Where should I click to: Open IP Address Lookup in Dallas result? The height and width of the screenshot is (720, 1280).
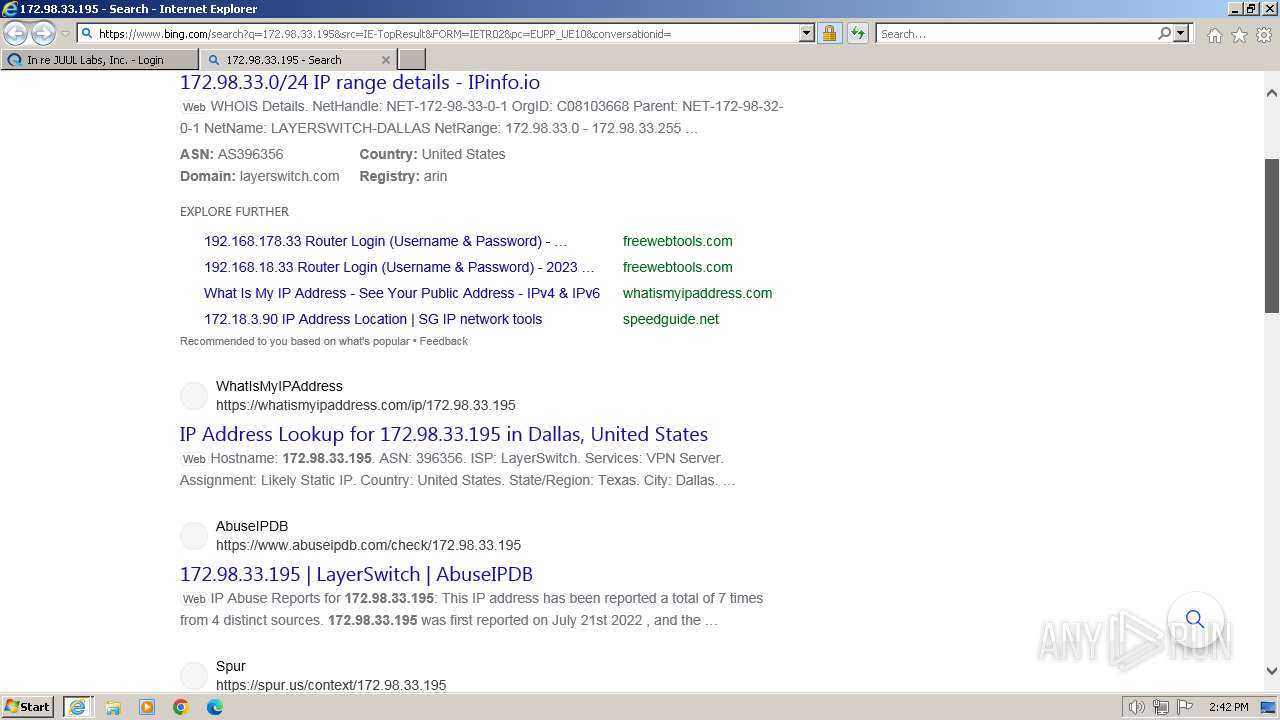(x=444, y=434)
